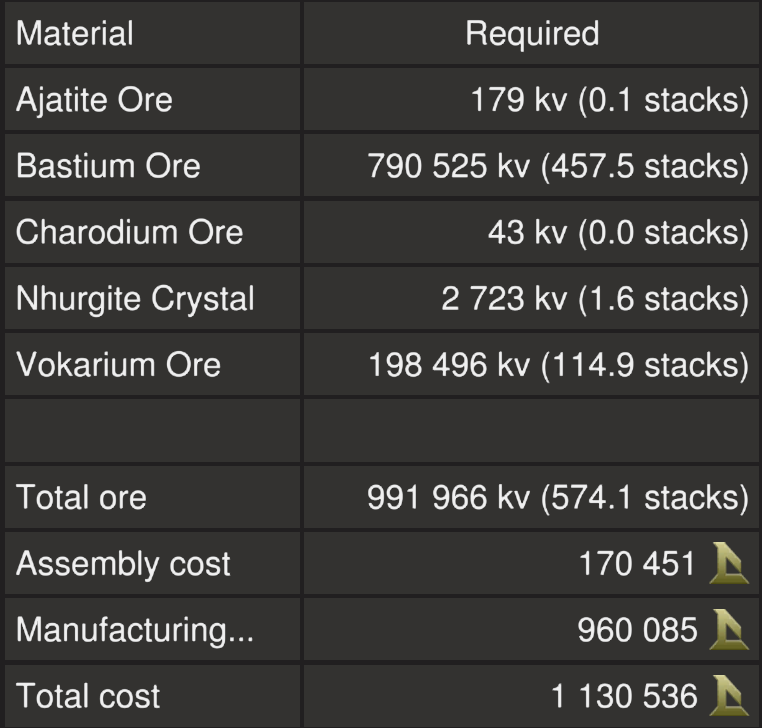Click the Charodium Ore material cell
Screen dimensions: 762x728
[129, 232]
